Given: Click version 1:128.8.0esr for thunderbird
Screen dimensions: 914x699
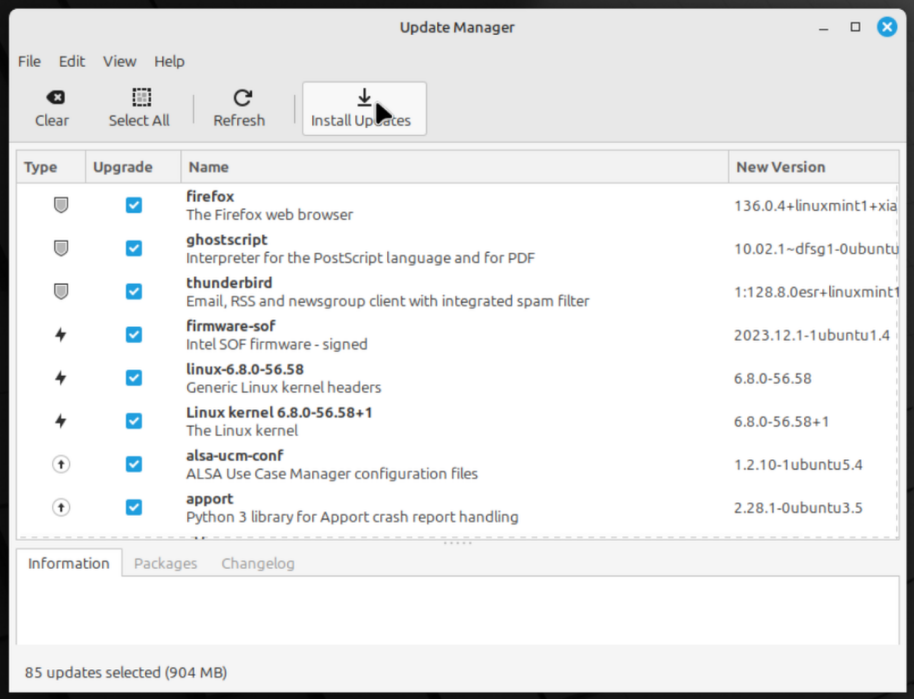Looking at the screenshot, I should click(816, 292).
